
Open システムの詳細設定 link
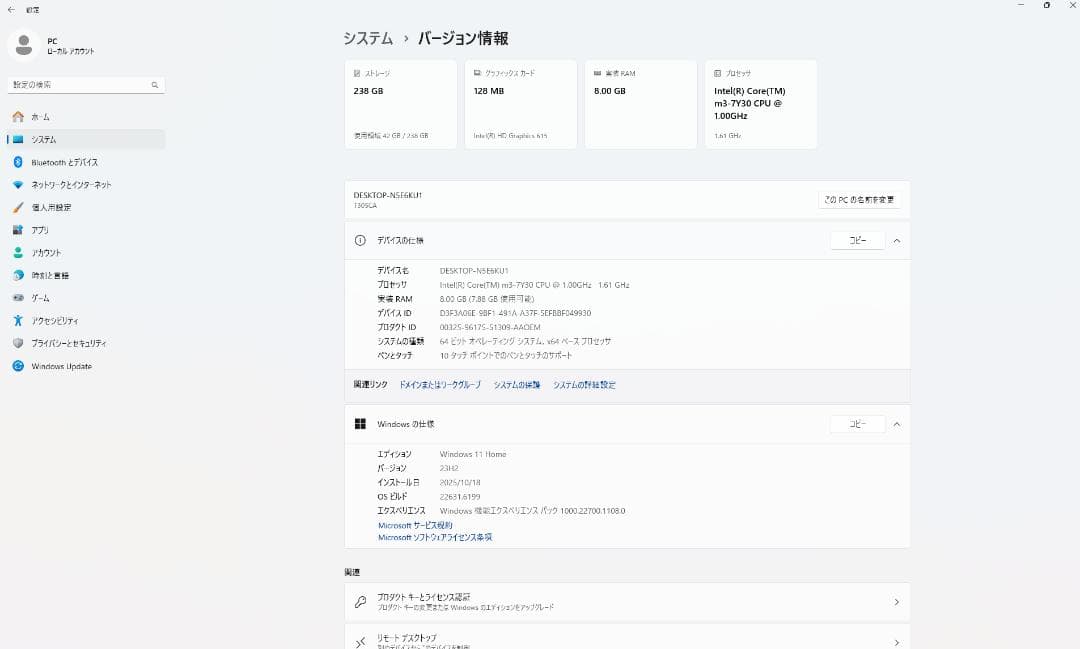(x=584, y=384)
